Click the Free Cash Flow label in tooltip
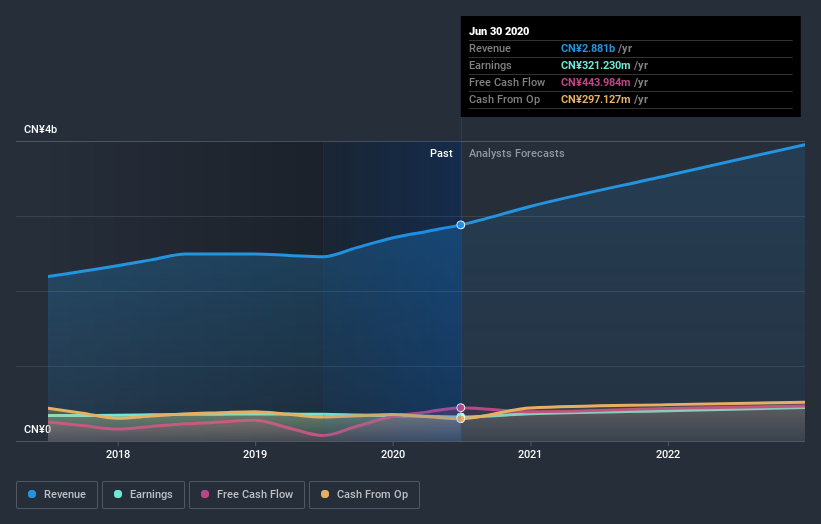The width and height of the screenshot is (821, 524). tap(507, 82)
